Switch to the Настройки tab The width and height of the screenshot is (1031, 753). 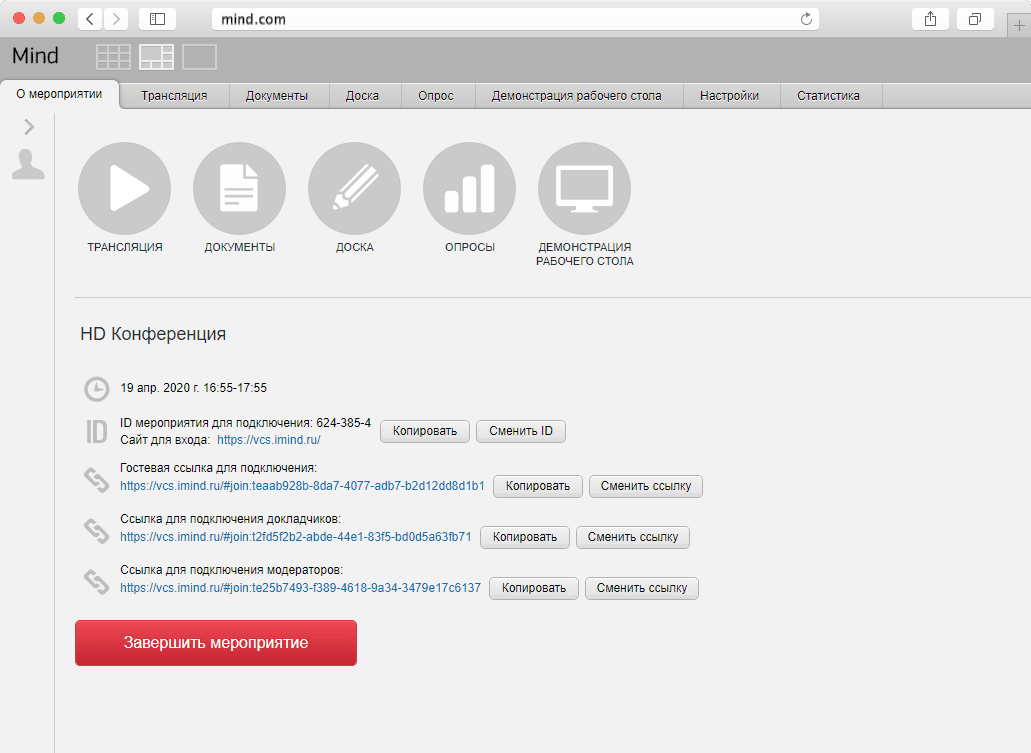(x=729, y=96)
